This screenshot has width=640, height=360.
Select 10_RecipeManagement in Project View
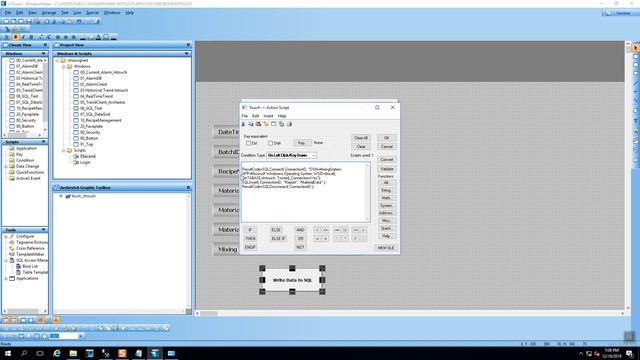click(x=100, y=120)
